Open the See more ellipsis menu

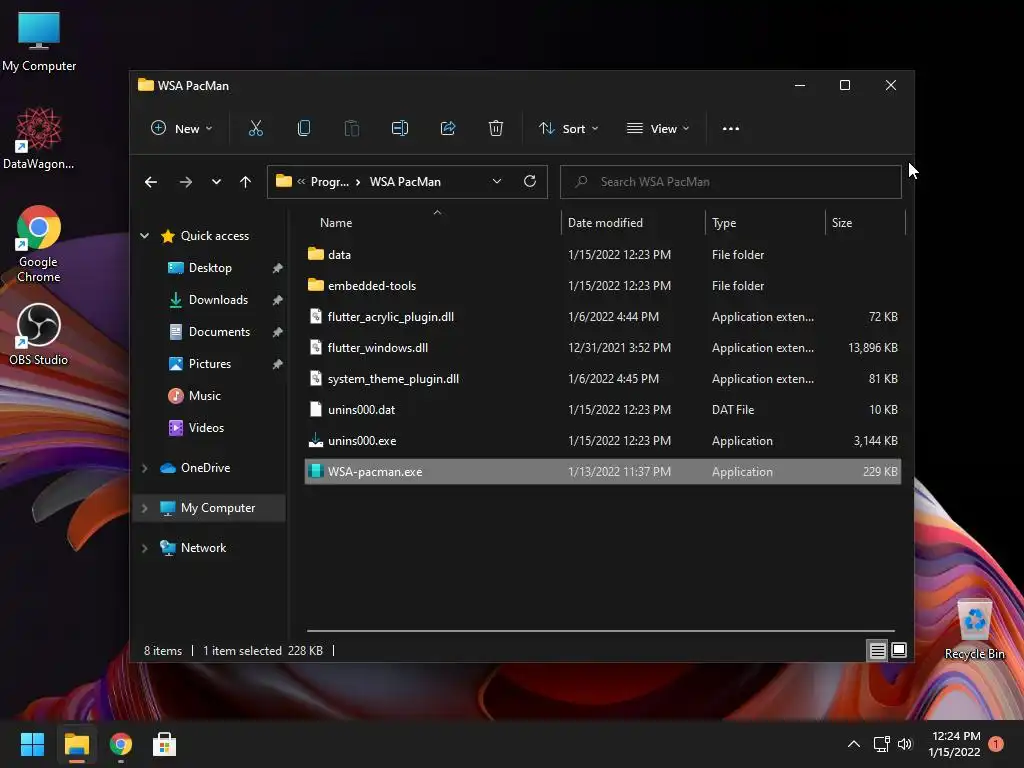(731, 129)
